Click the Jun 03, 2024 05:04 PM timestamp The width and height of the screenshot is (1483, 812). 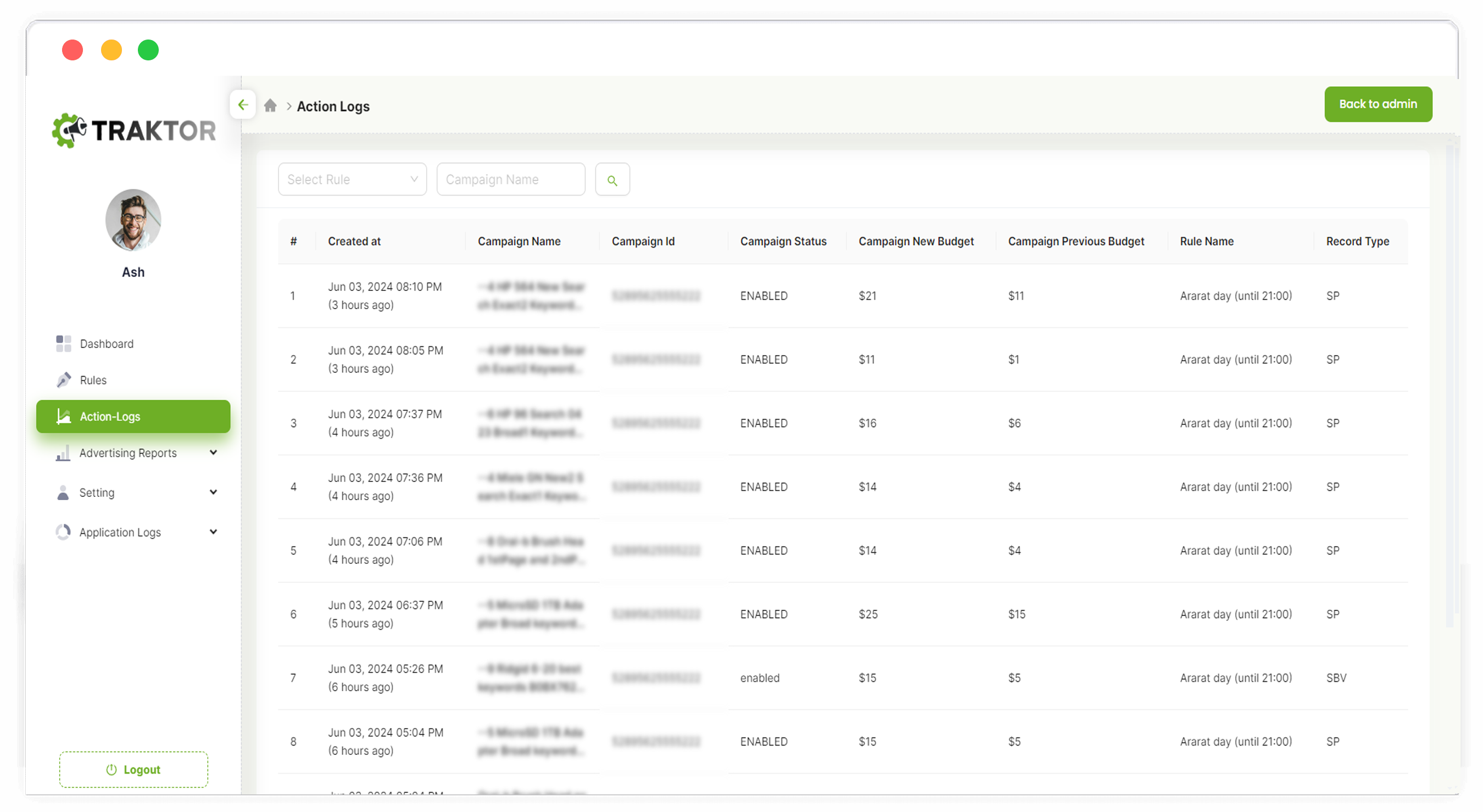[x=385, y=732]
